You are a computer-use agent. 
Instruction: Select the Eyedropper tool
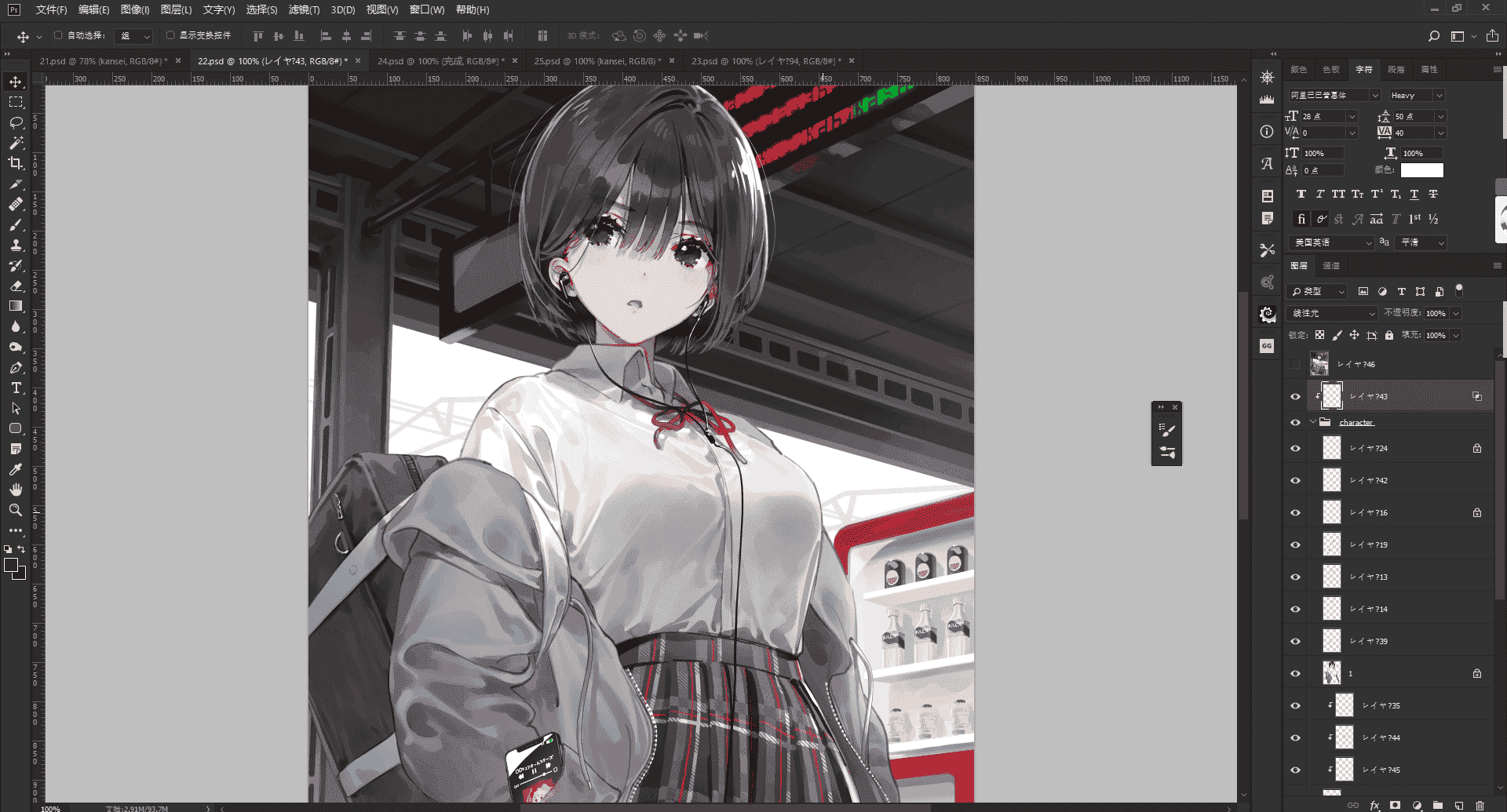pyautogui.click(x=16, y=469)
